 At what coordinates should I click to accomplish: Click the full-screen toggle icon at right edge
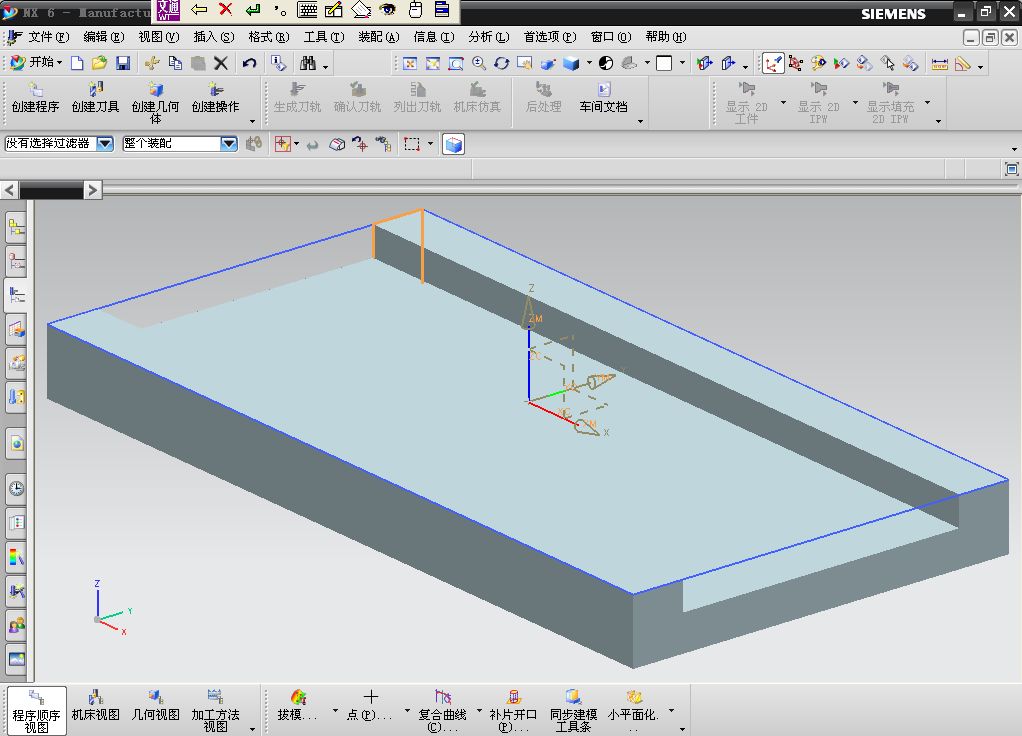(1012, 169)
